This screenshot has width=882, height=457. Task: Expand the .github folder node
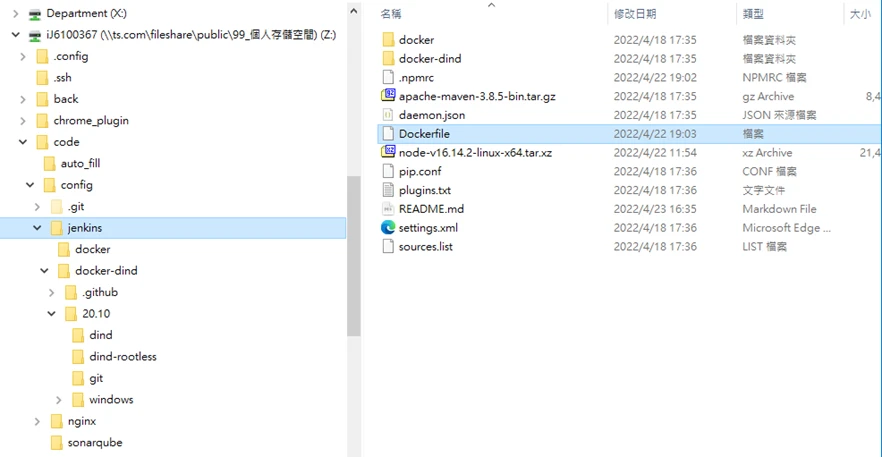pos(52,293)
